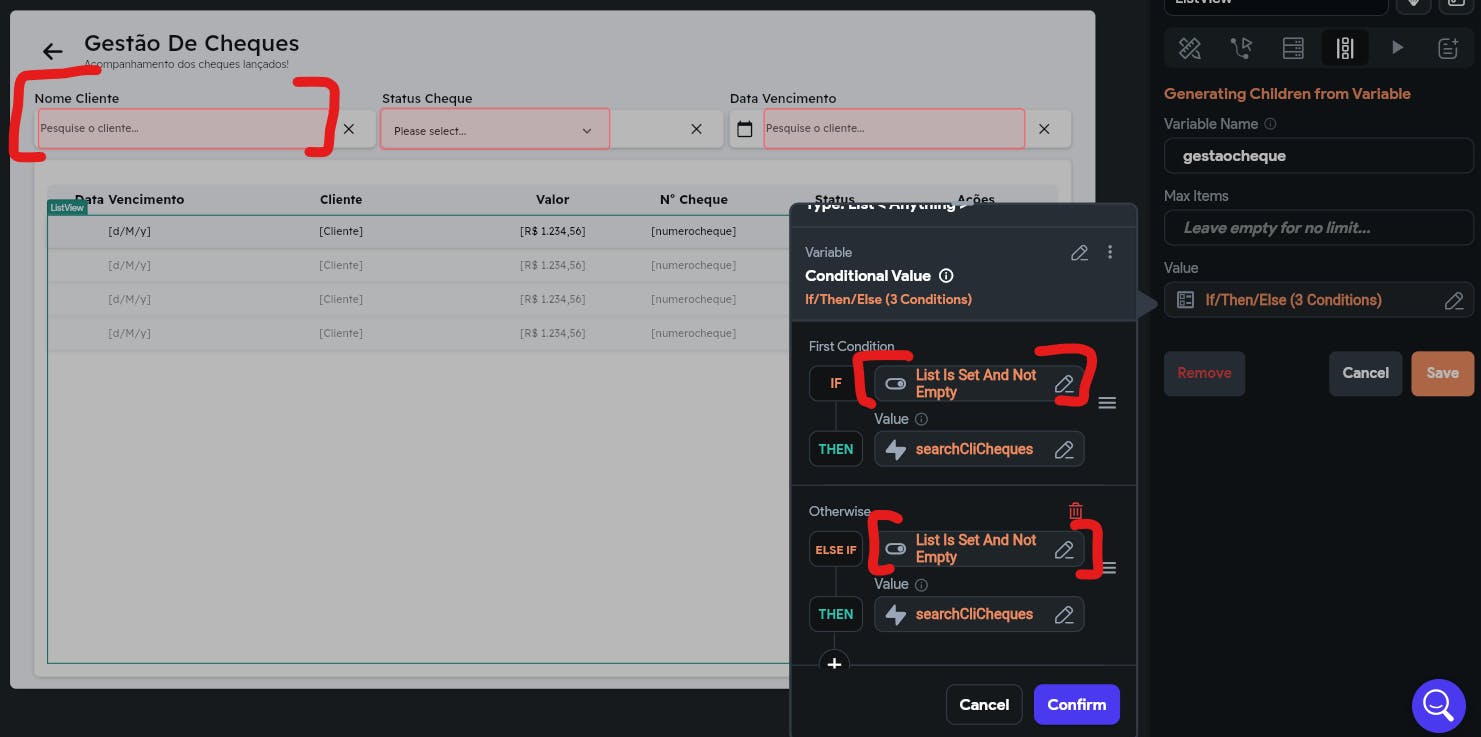Select the Generate Dynamic Children tab icon
Screen dimensions: 1481x737
(1345, 47)
